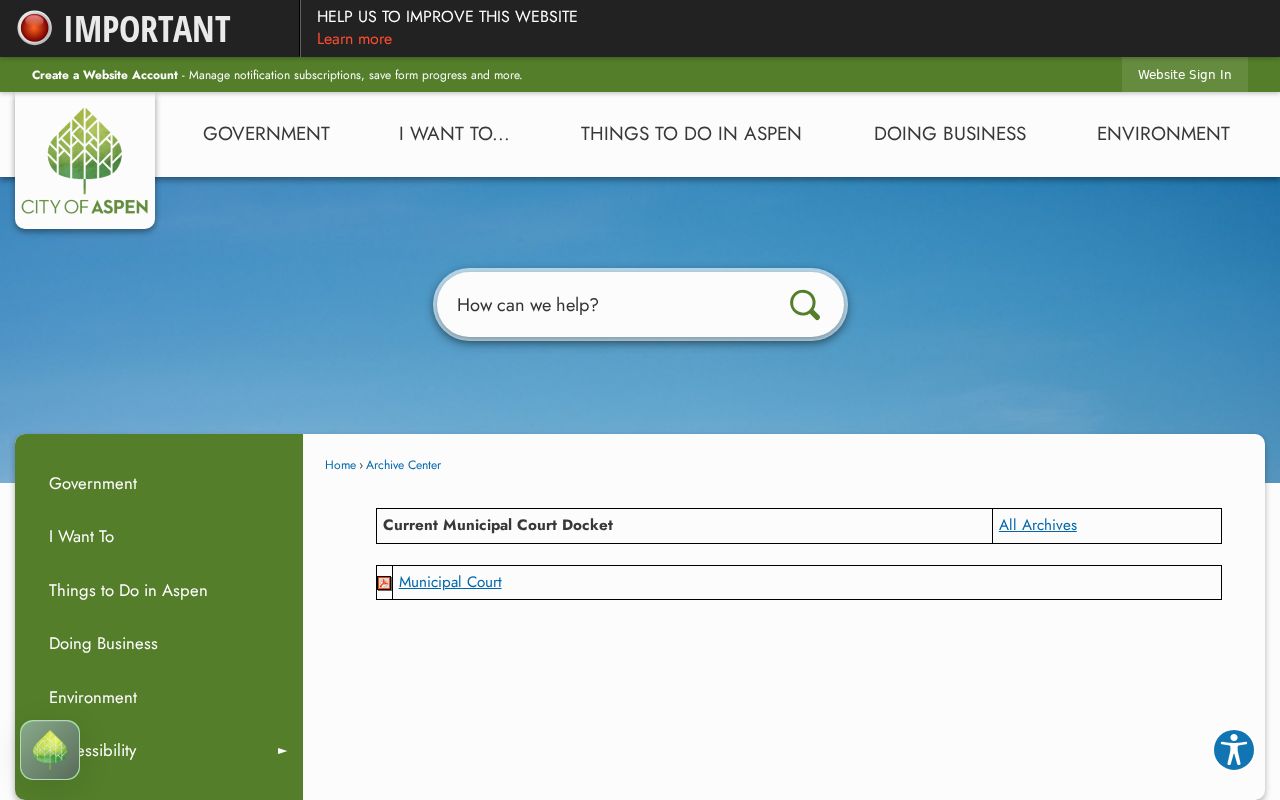Viewport: 1280px width, 800px height.
Task: Click HELP US TO IMPROVE THIS WEBSITE text
Action: 447,17
